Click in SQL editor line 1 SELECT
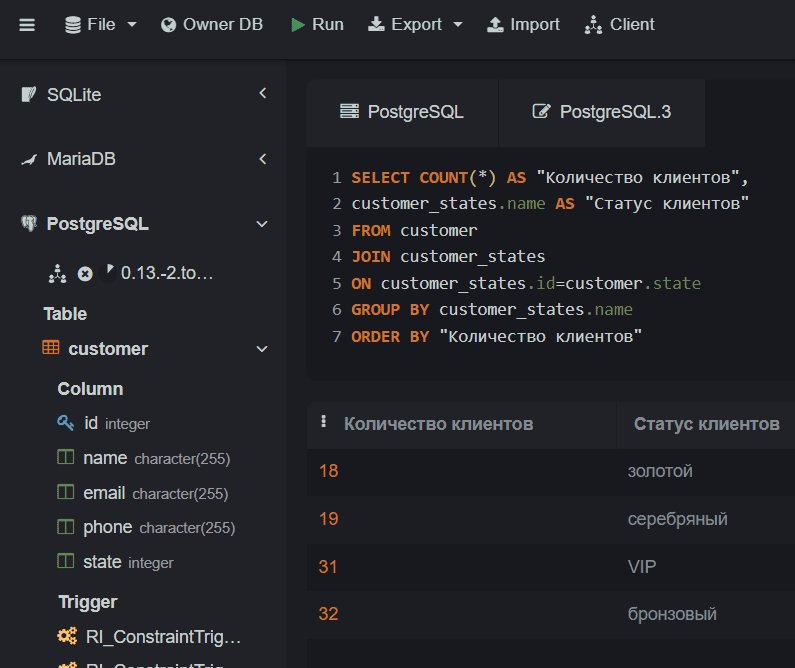 [380, 178]
